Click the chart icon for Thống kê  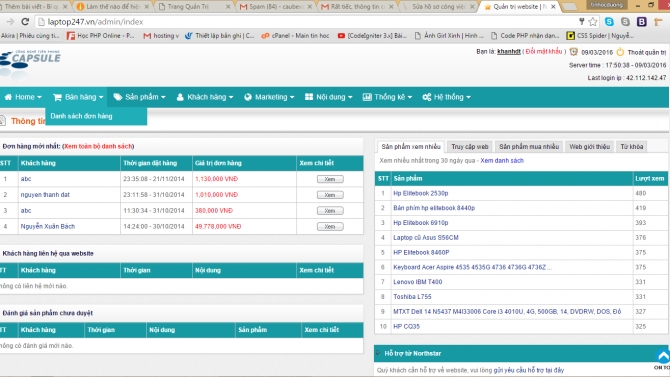coord(367,97)
